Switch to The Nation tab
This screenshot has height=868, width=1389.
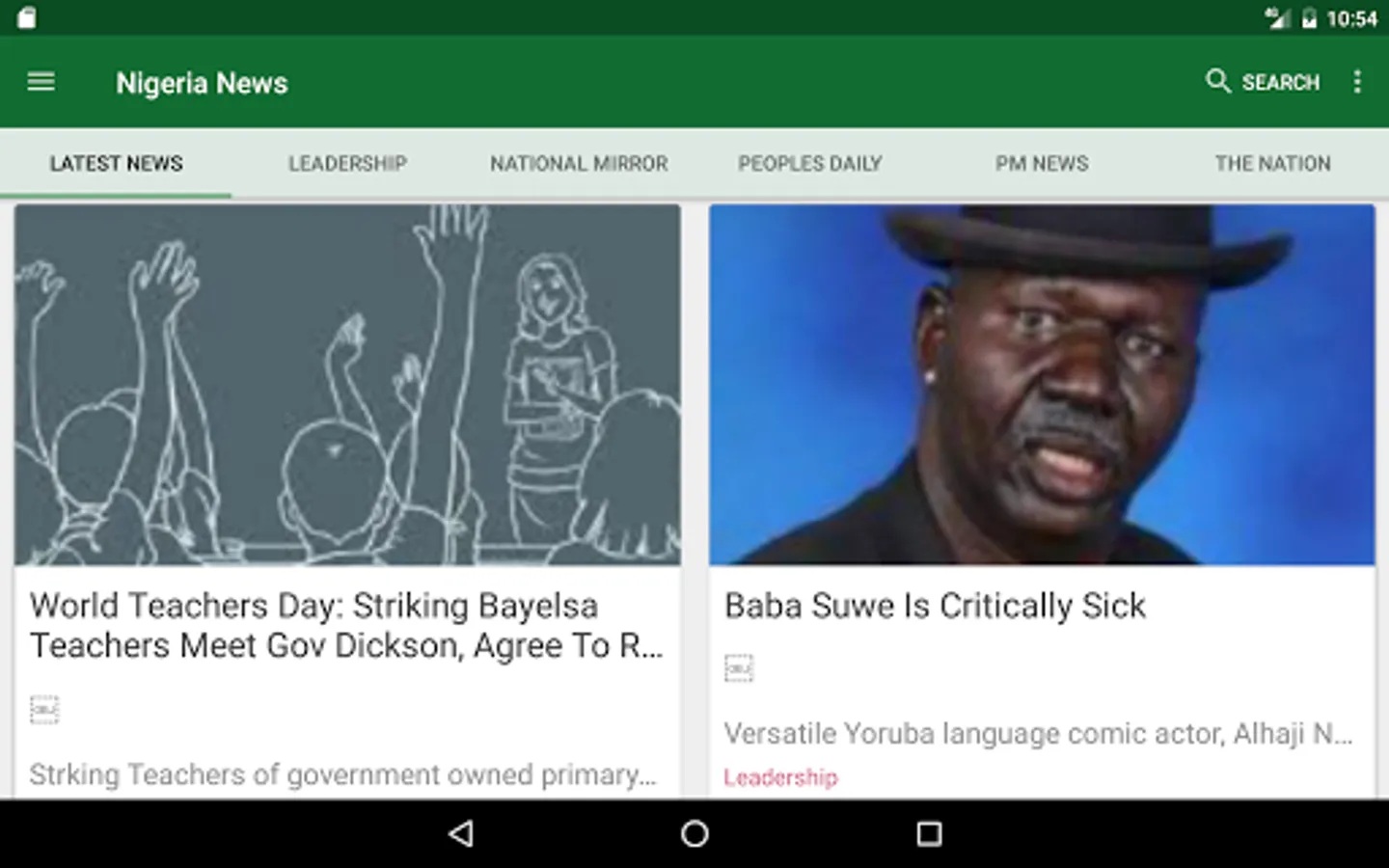[x=1273, y=163]
